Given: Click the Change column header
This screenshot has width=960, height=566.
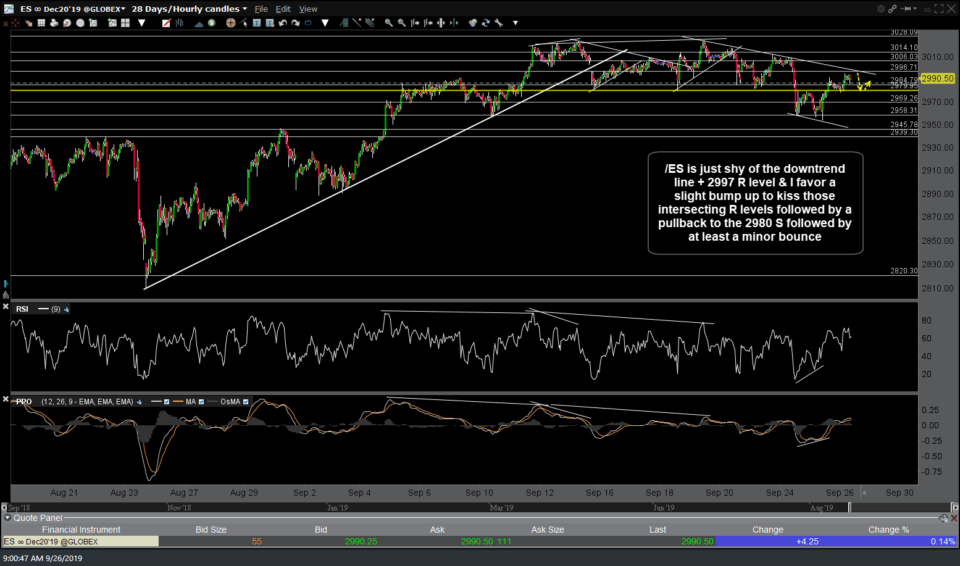Looking at the screenshot, I should tap(768, 530).
